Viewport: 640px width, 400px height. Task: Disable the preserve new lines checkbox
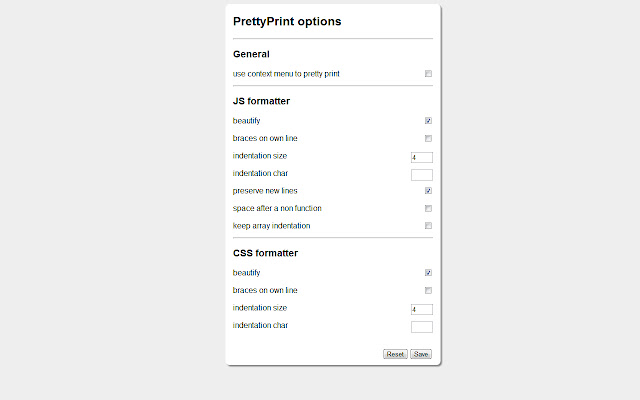(x=428, y=190)
